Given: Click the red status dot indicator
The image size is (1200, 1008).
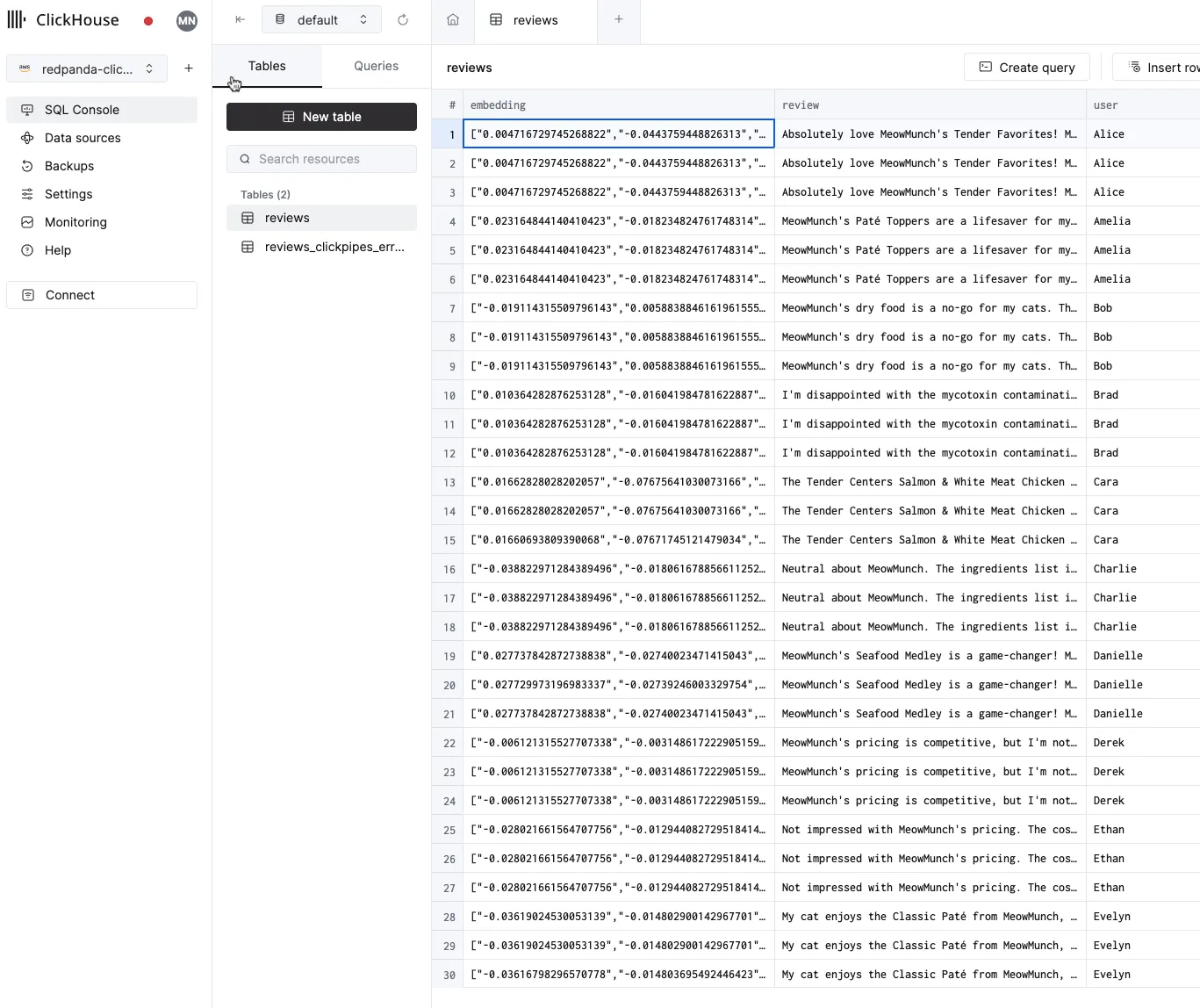Looking at the screenshot, I should pyautogui.click(x=148, y=21).
